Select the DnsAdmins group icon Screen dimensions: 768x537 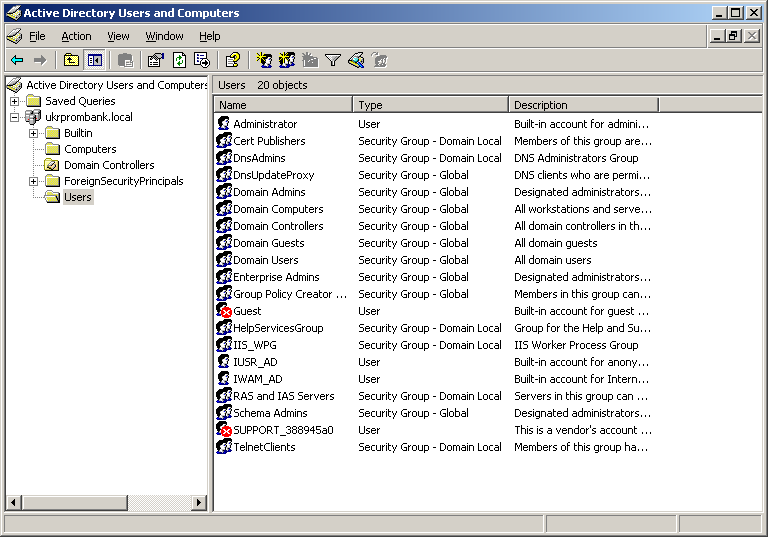point(224,158)
